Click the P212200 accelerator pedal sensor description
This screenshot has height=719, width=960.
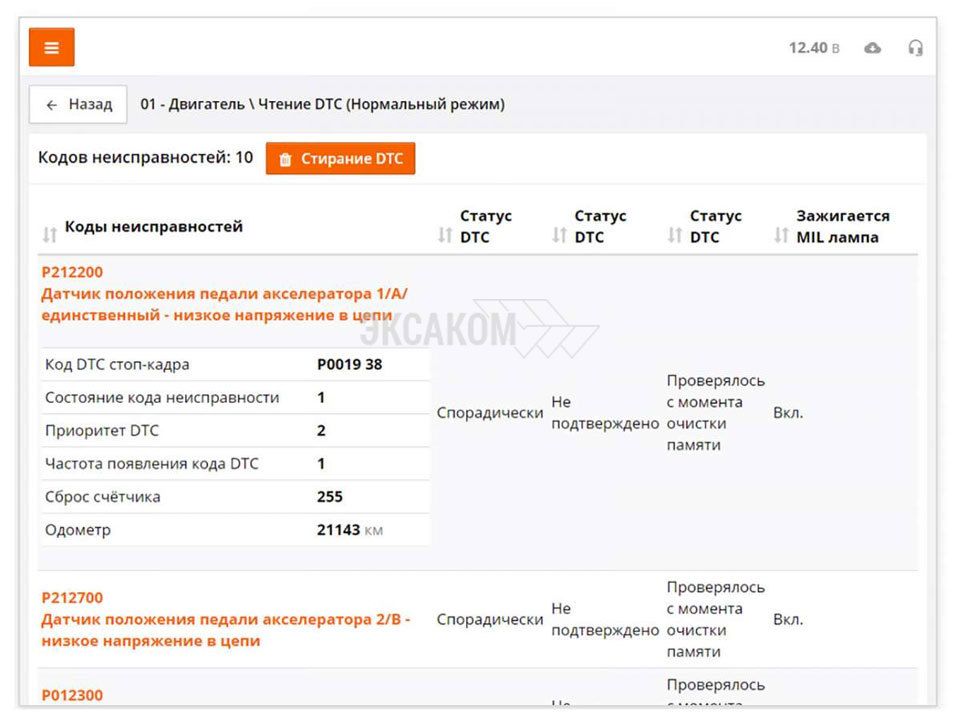tap(224, 304)
